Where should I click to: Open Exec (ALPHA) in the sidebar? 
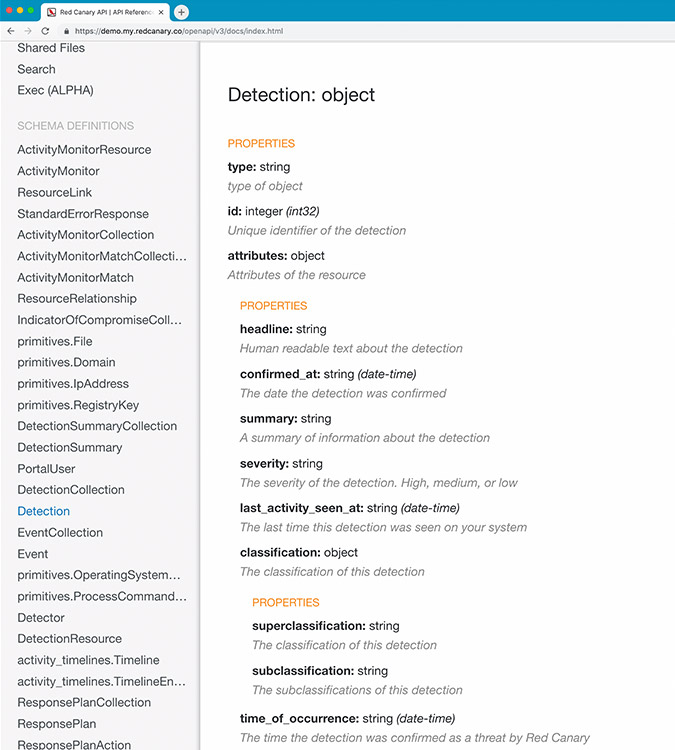55,90
